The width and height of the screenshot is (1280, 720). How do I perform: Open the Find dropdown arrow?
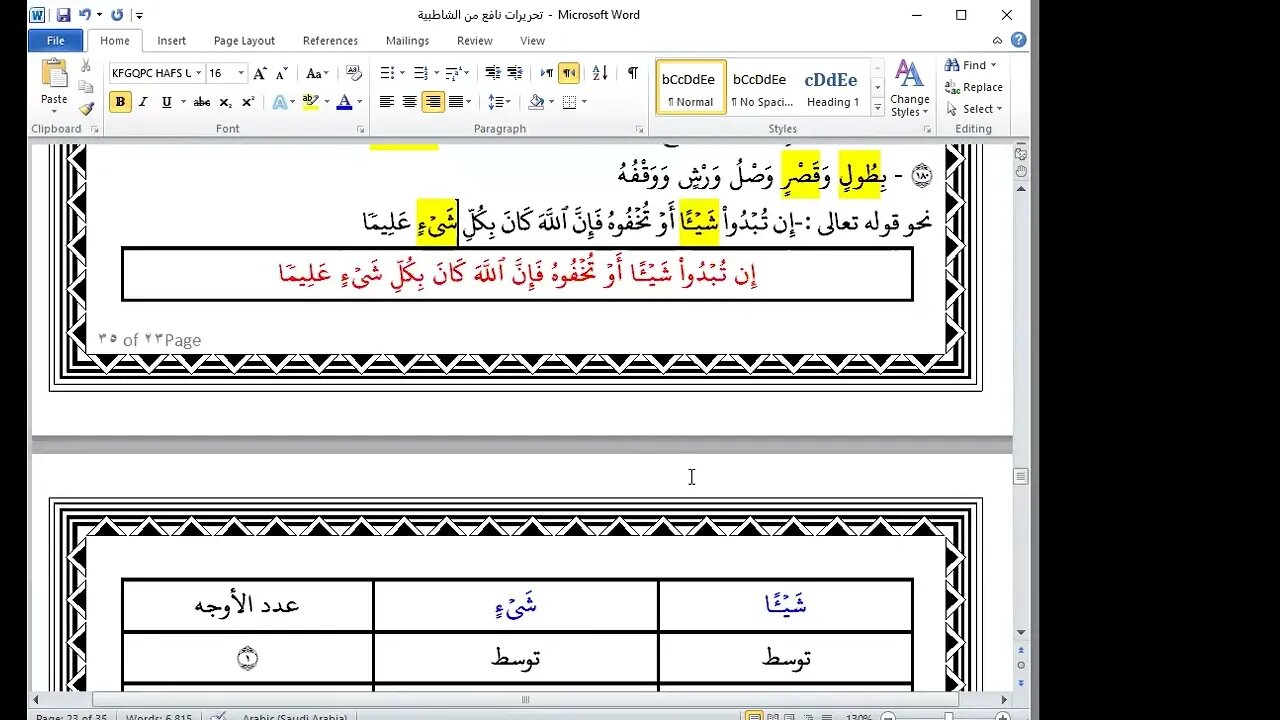[x=993, y=65]
